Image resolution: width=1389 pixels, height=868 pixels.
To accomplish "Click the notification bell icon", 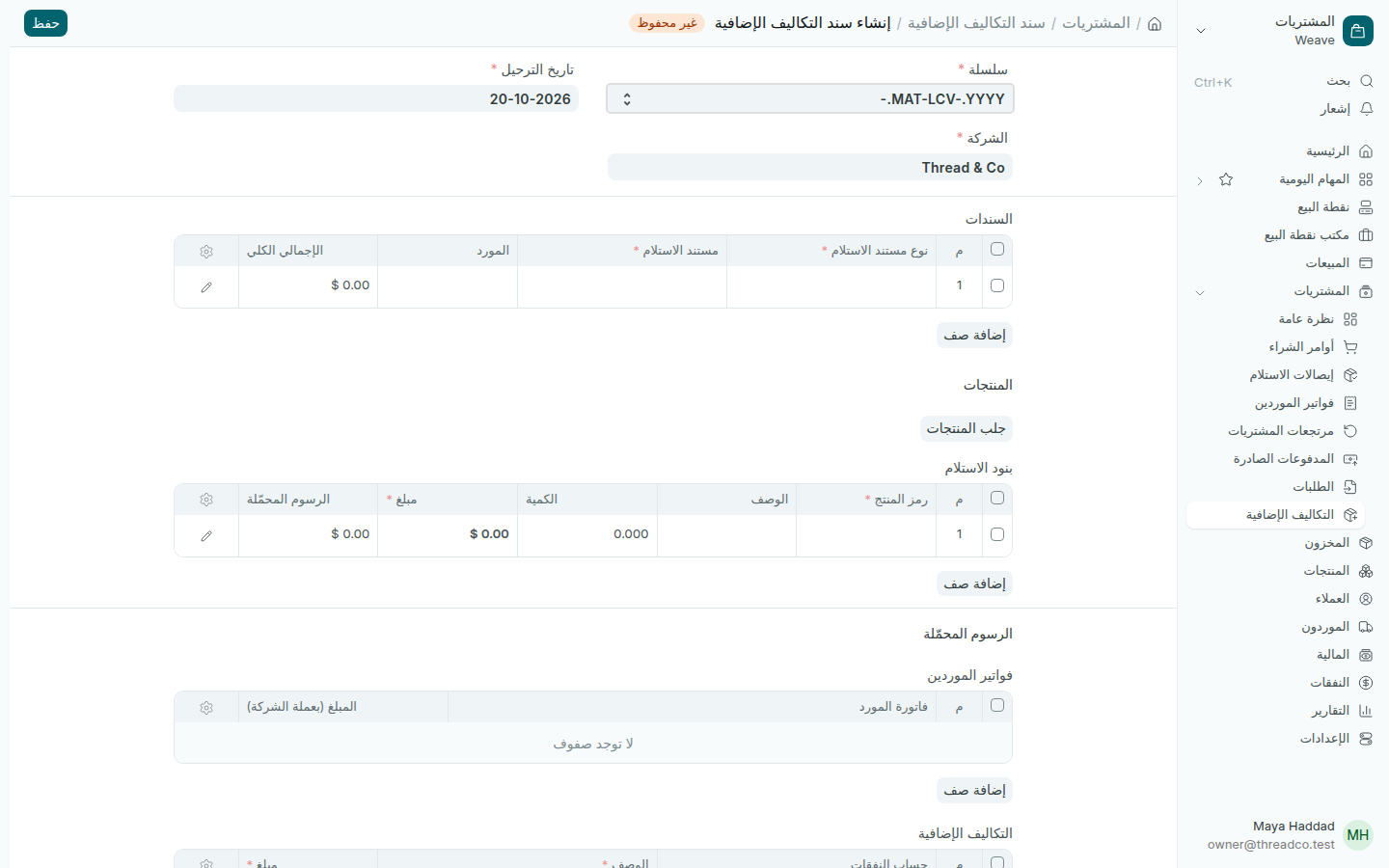I will [1366, 109].
